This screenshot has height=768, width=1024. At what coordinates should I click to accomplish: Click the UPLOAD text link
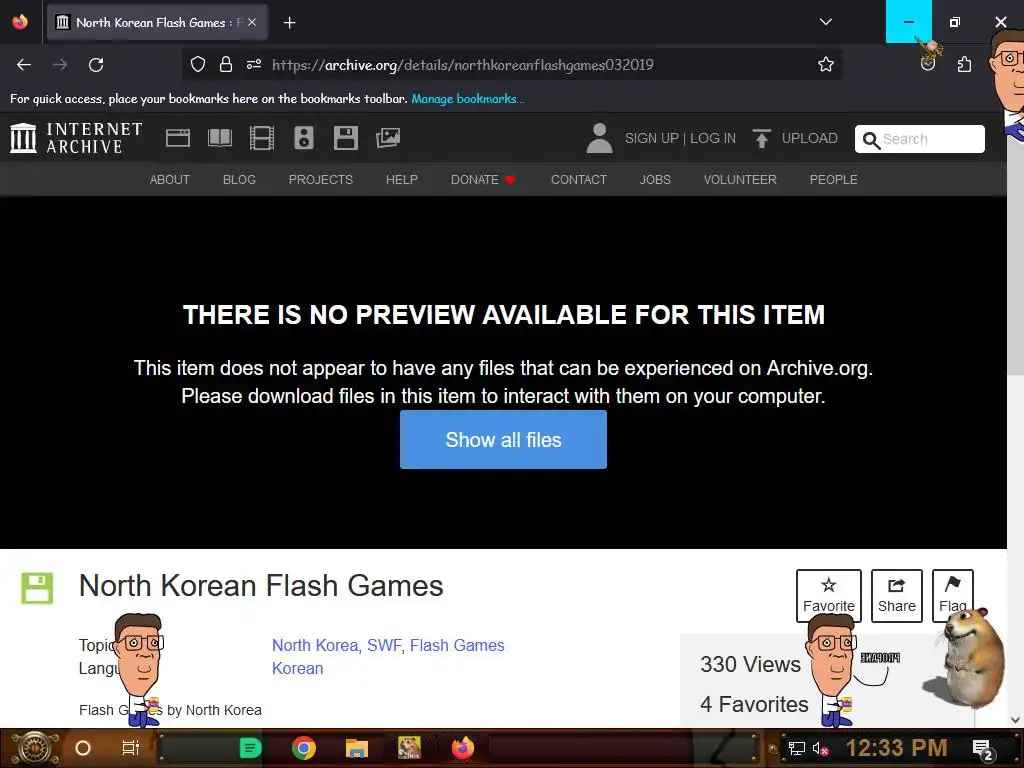click(x=809, y=138)
